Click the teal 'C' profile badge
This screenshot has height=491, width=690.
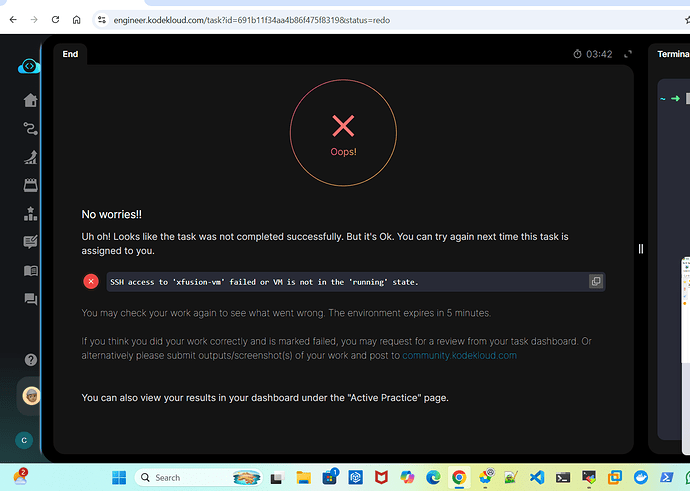click(24, 440)
